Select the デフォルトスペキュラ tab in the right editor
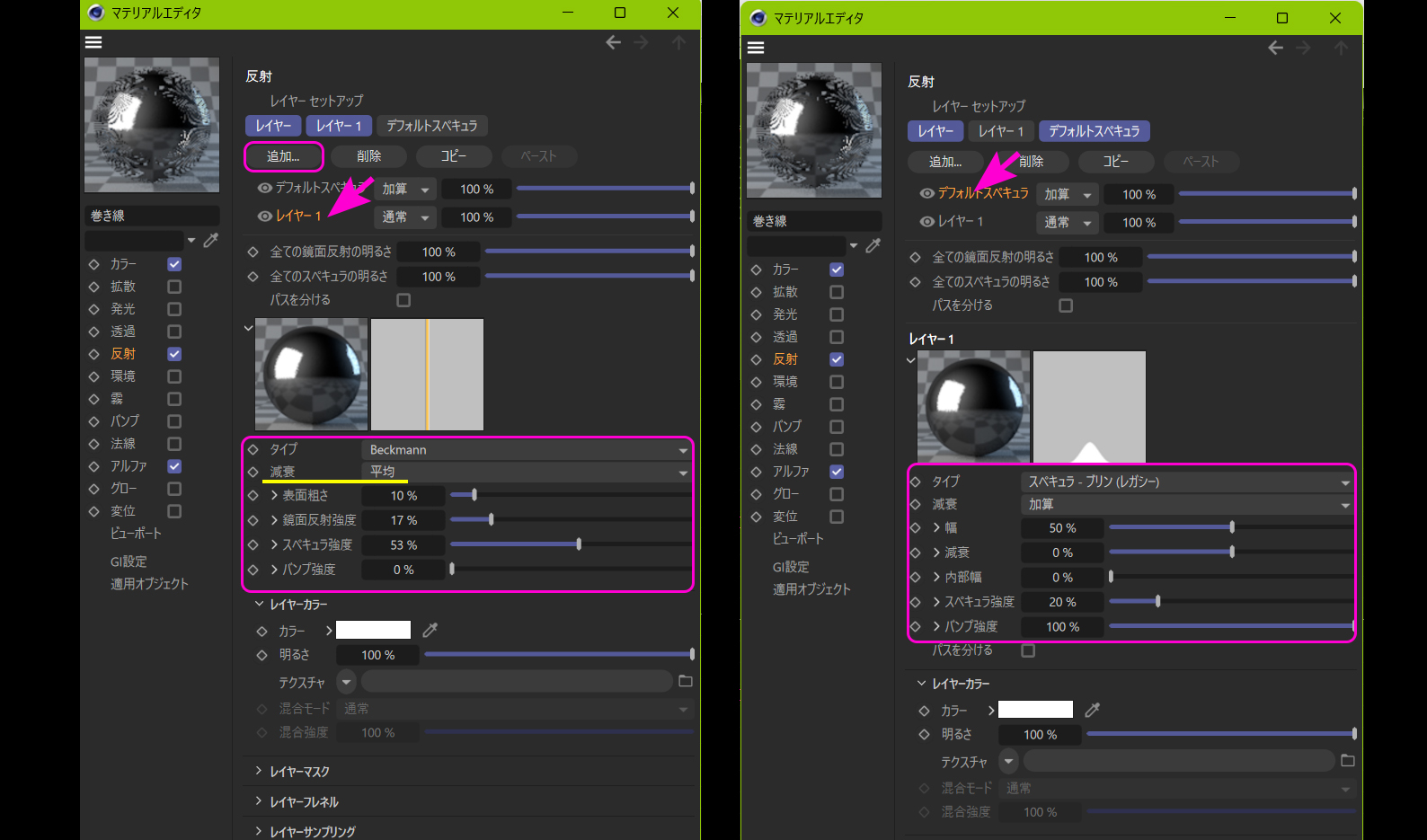Viewport: 1427px width, 840px height. pos(1094,131)
